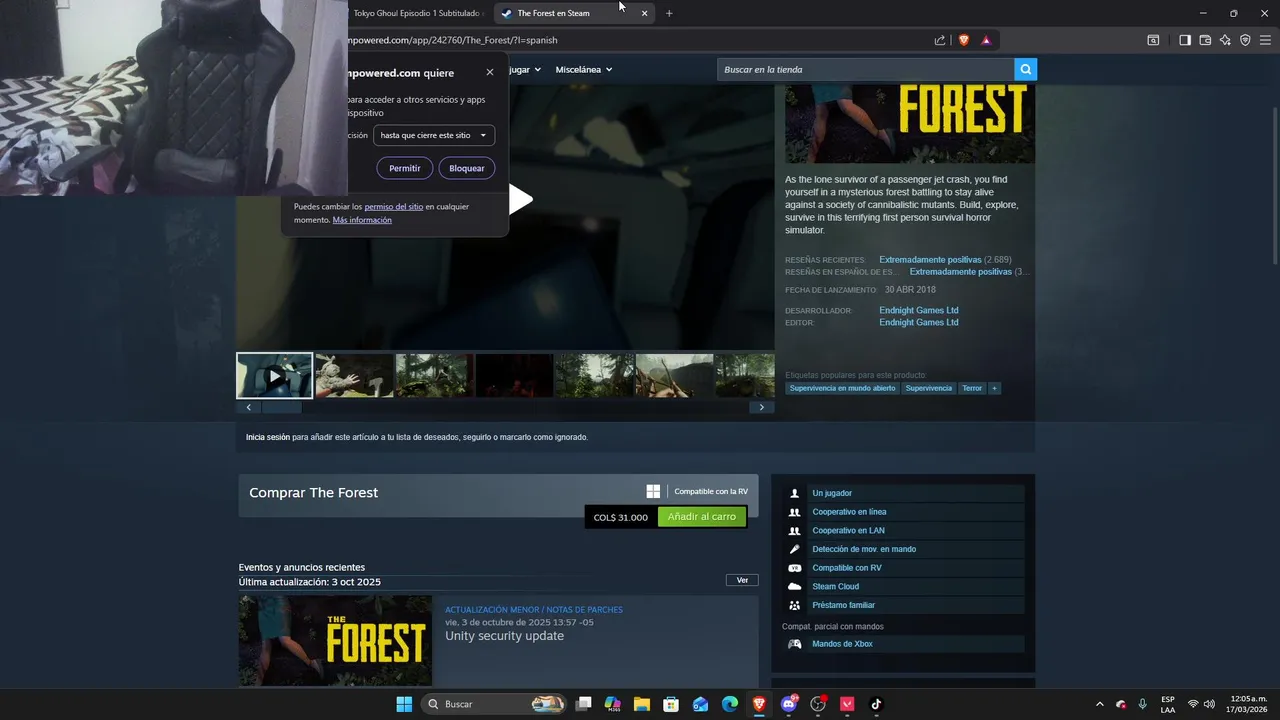Screen dimensions: 1280x720
Task: Open TikTok from taskbar
Action: pyautogui.click(x=876, y=704)
